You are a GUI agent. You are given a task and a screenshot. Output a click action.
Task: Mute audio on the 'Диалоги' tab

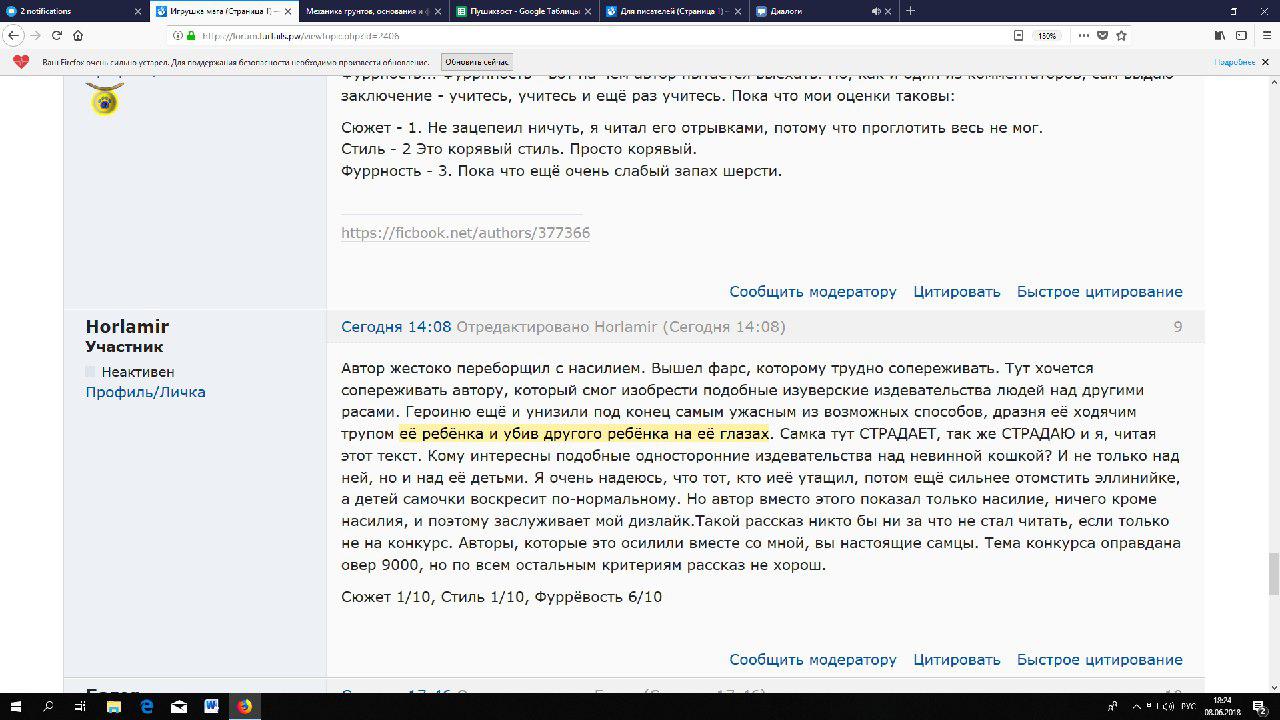[x=876, y=11]
